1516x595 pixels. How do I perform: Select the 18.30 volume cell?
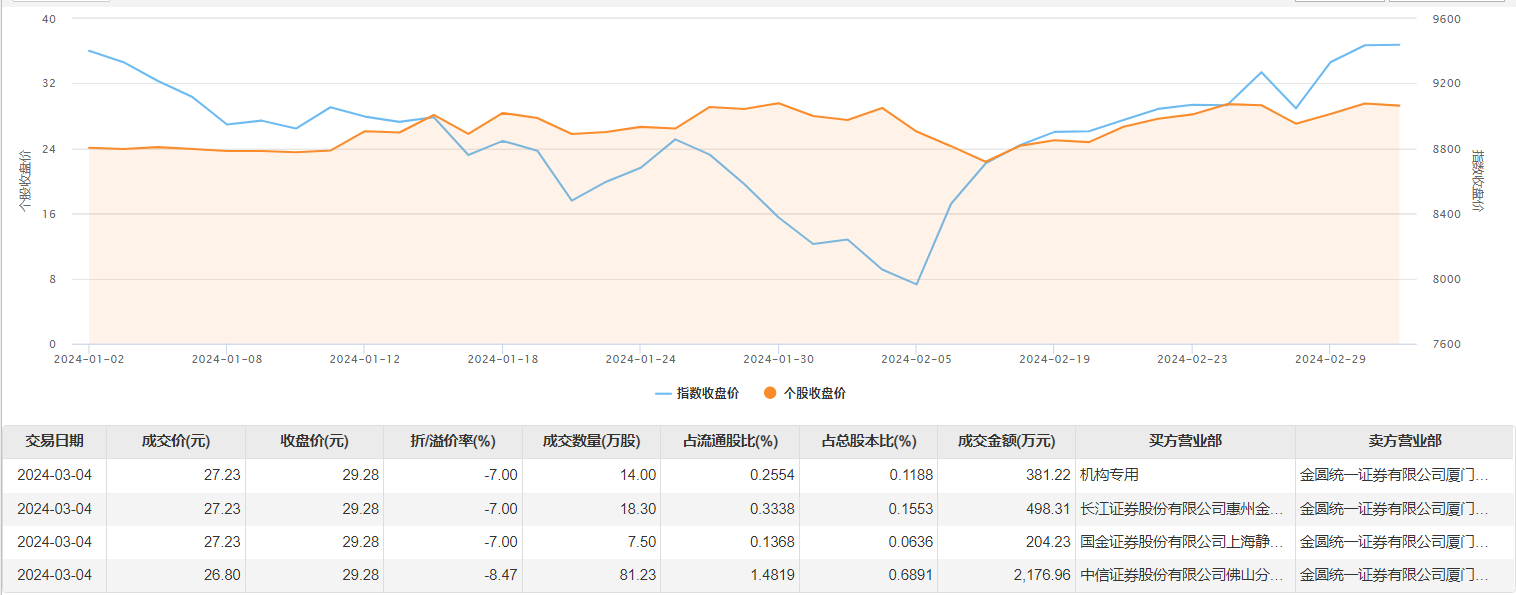click(591, 509)
